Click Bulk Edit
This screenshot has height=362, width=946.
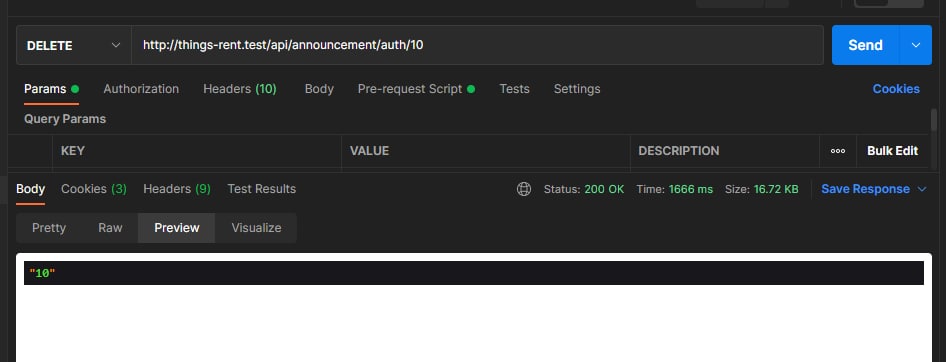[x=892, y=151]
